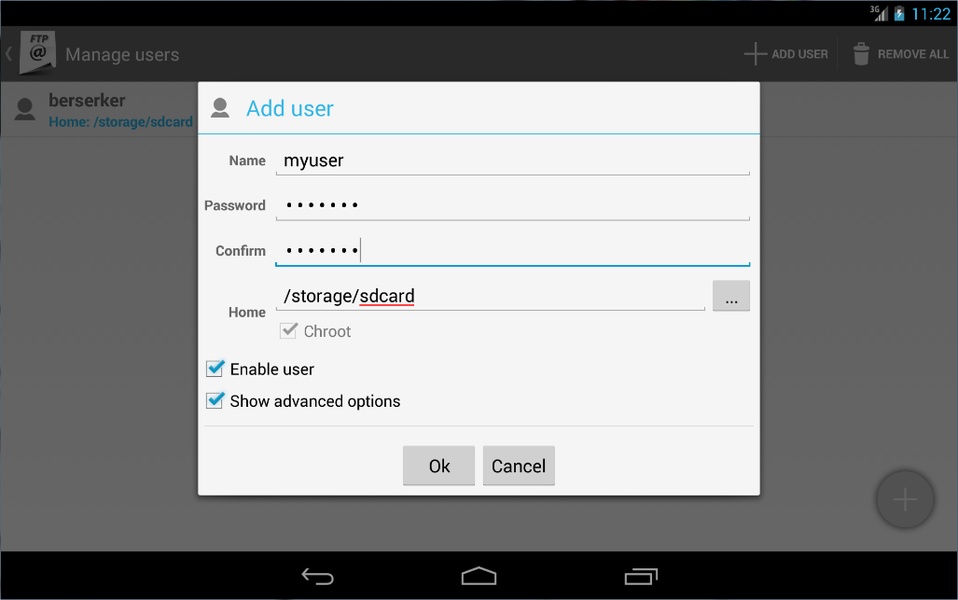Tap the REMOVE ALL label in action bar

(913, 54)
